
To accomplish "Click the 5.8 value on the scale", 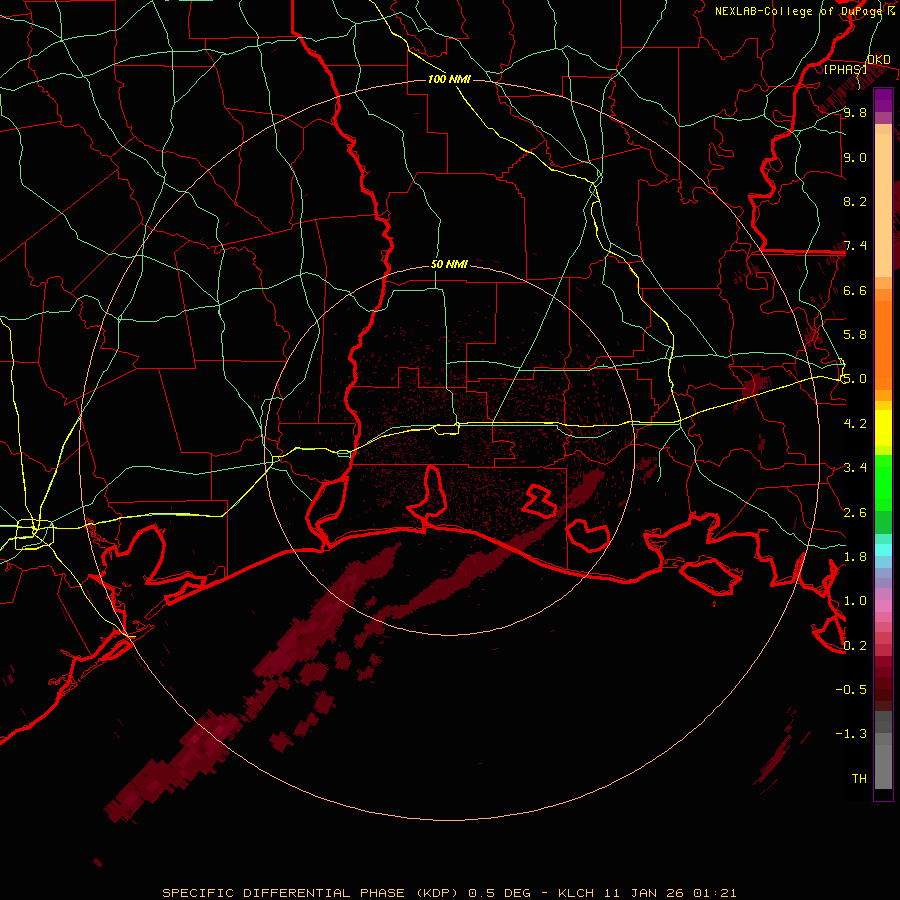I will pyautogui.click(x=855, y=335).
